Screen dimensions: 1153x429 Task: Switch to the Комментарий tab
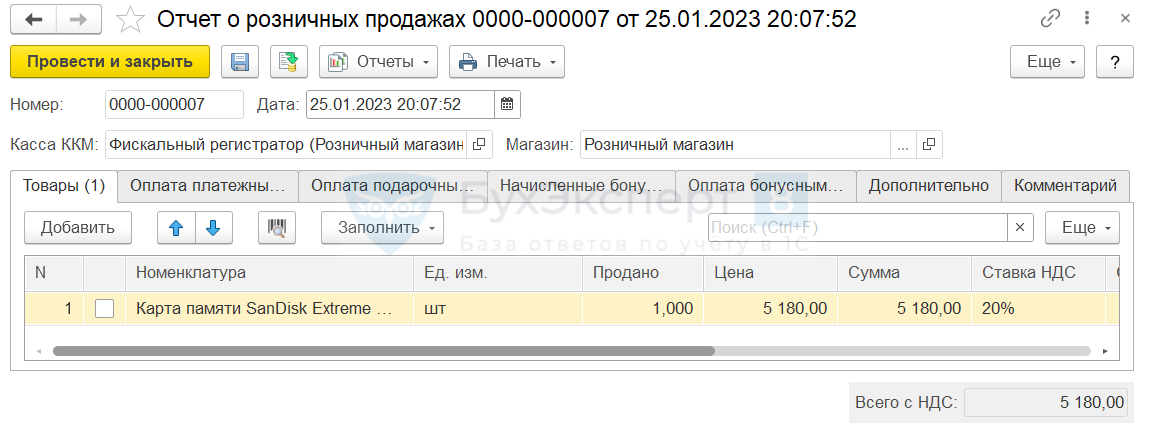1065,186
